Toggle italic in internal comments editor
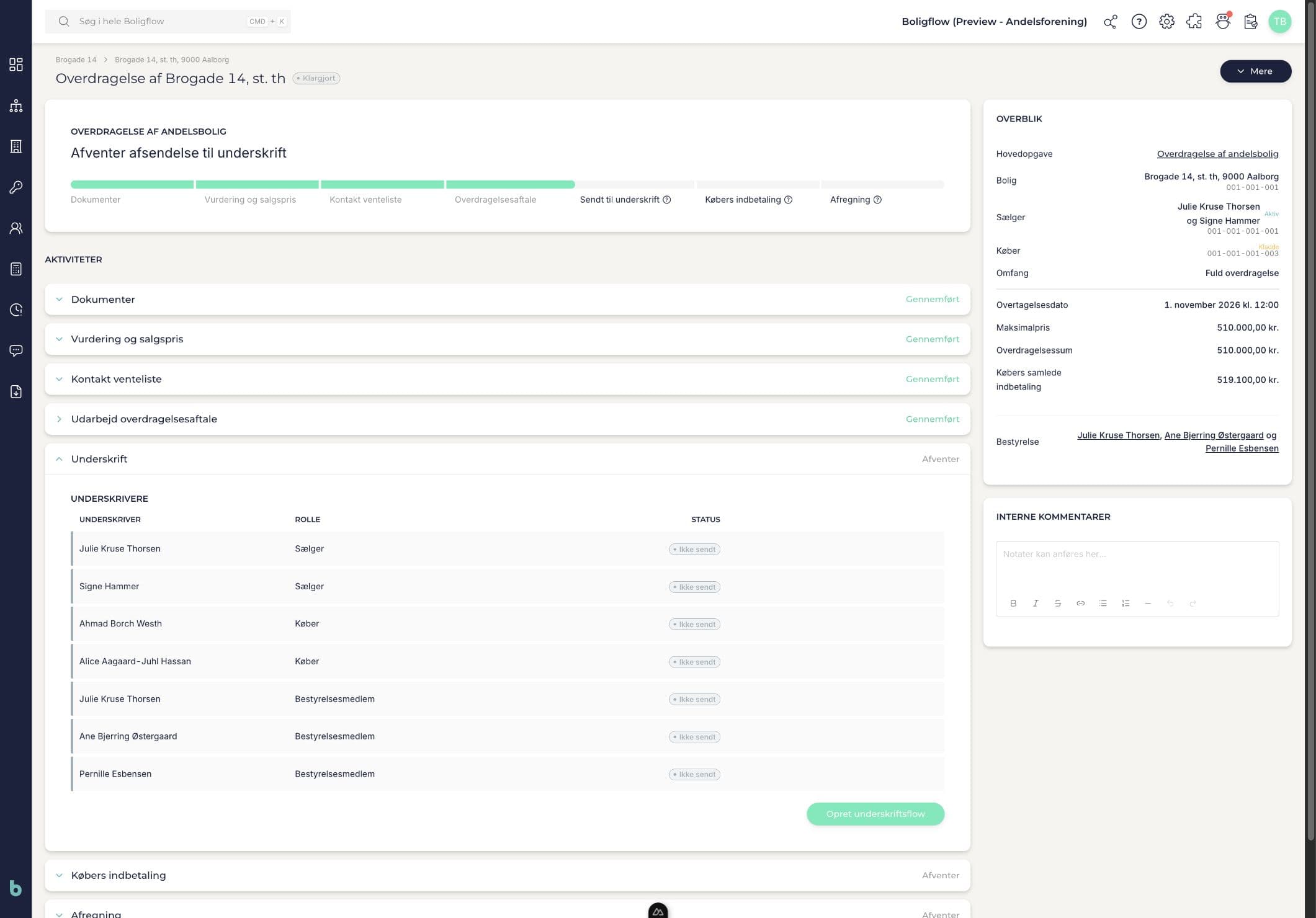1316x918 pixels. click(1036, 604)
